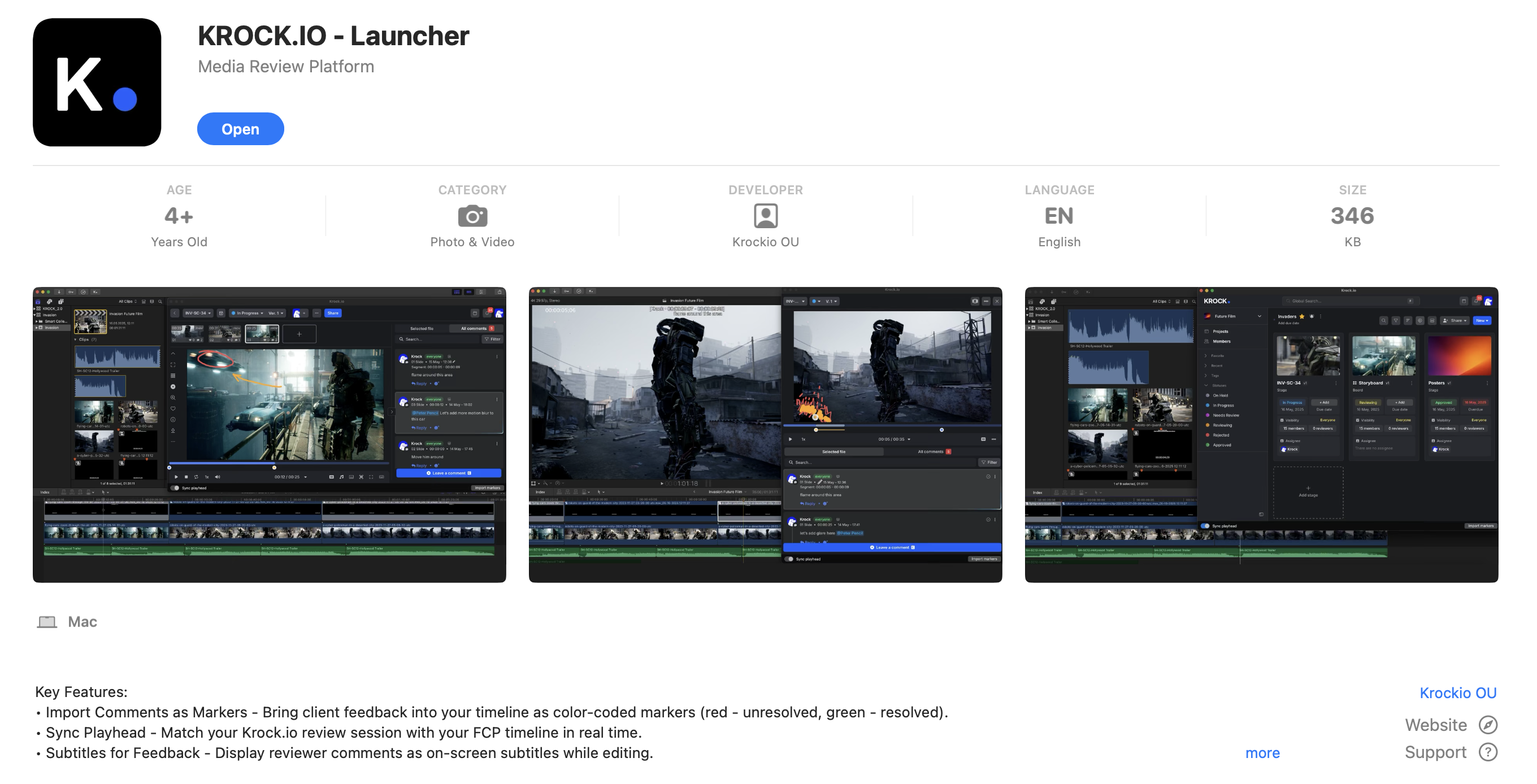Open In Progress status dropdown in first screenshot

pos(248,313)
